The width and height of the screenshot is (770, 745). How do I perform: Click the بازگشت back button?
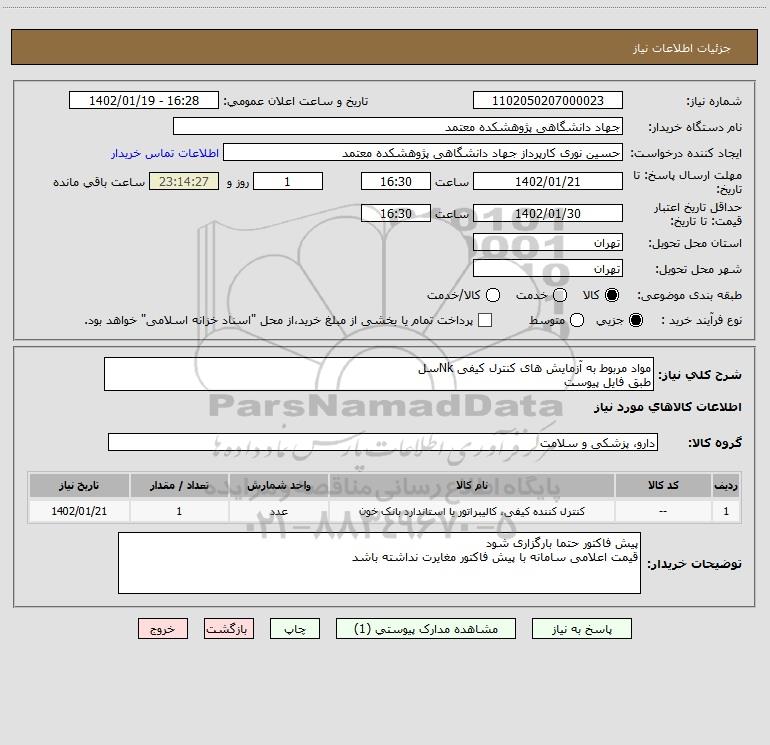coord(229,629)
